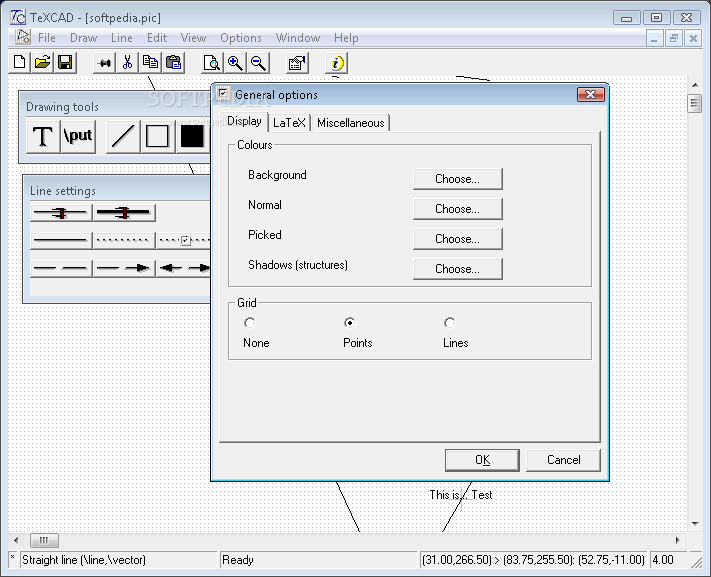The image size is (711, 577).
Task: Zoom in with the plus magnifier icon
Action: click(x=235, y=63)
